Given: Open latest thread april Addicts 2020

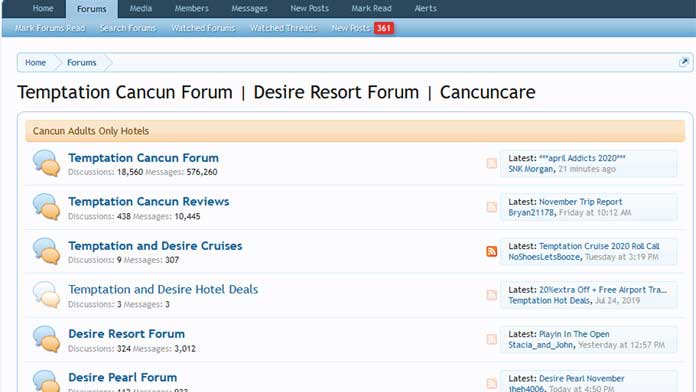Looking at the screenshot, I should point(582,158).
